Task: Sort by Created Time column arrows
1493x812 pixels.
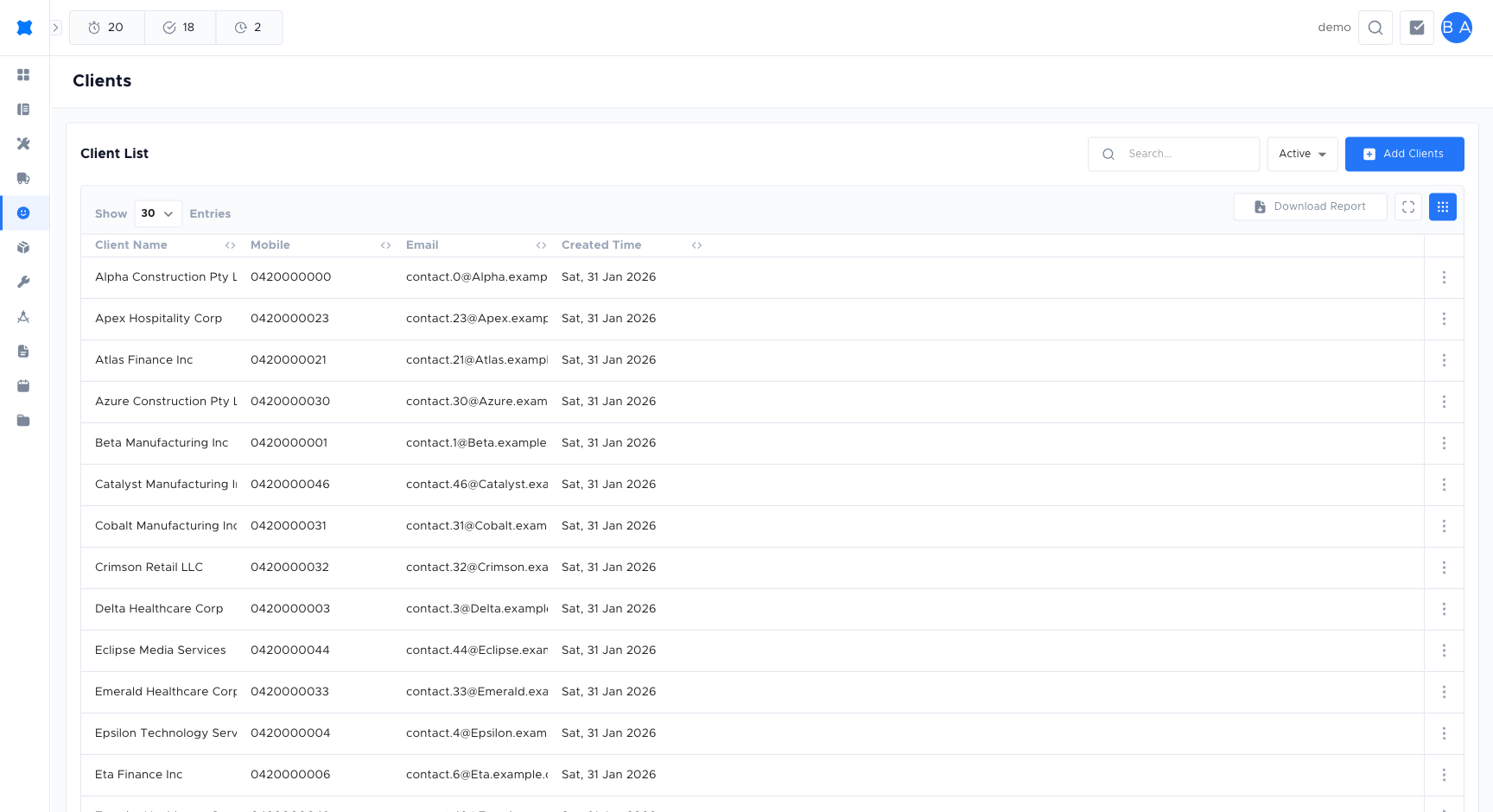Action: 697,245
